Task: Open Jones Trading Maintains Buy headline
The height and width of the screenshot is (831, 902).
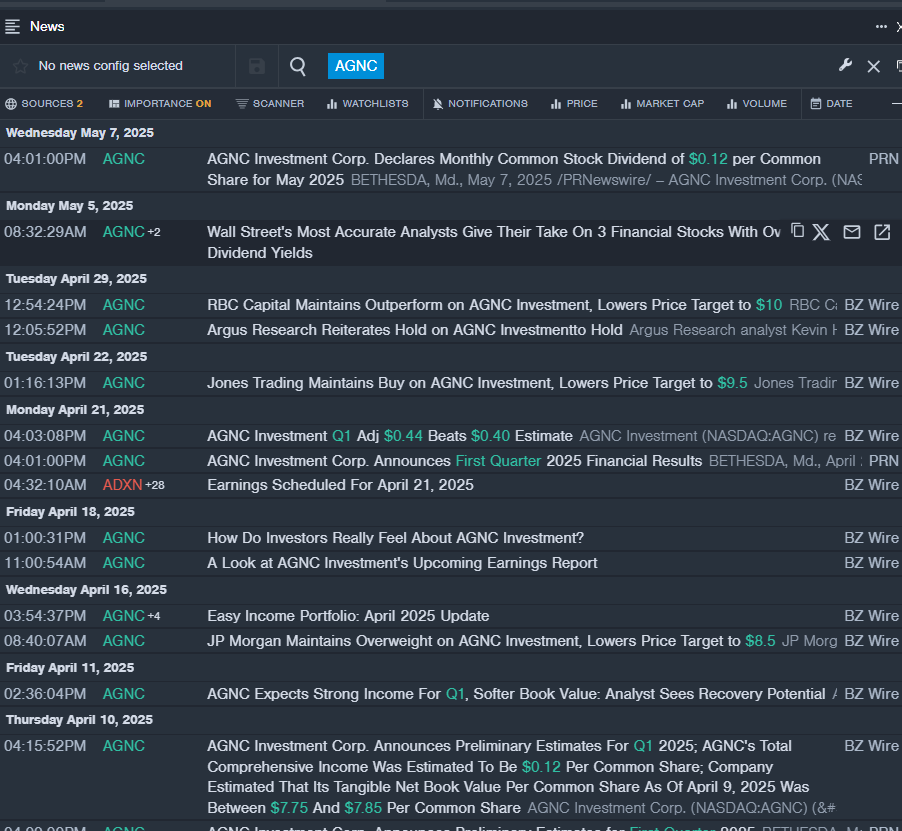Action: (x=477, y=383)
